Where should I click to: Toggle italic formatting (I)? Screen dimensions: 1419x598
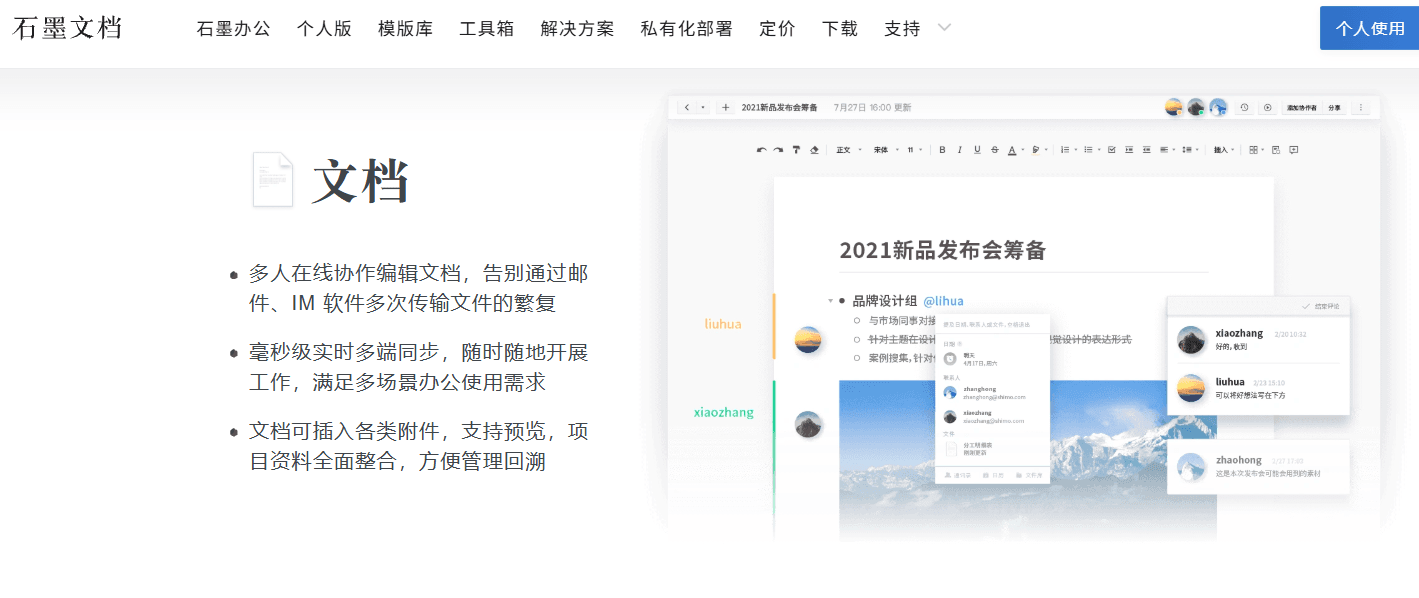[960, 150]
